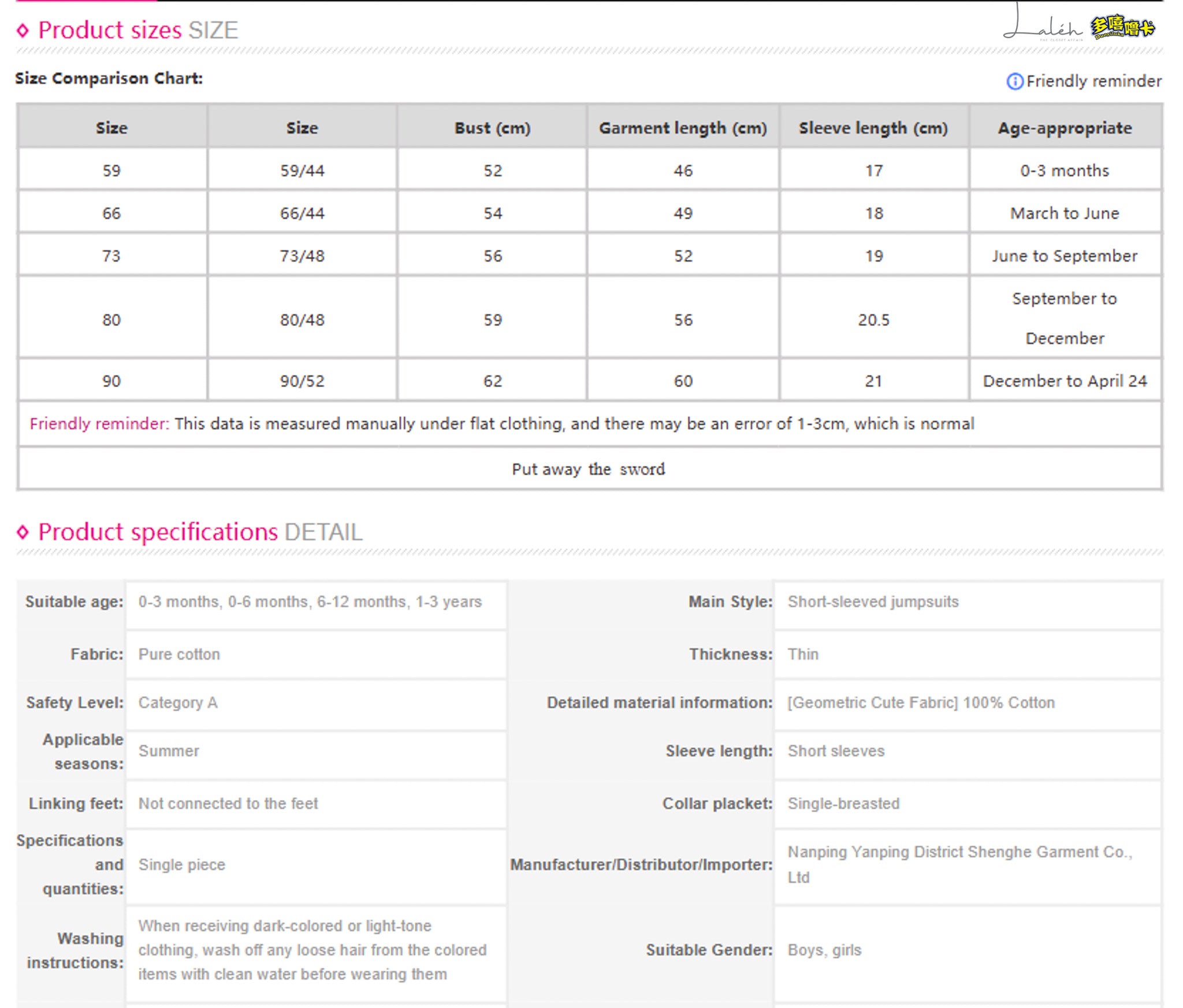The height and width of the screenshot is (1008, 1183).
Task: Select the 'Single piece' value
Action: [181, 865]
